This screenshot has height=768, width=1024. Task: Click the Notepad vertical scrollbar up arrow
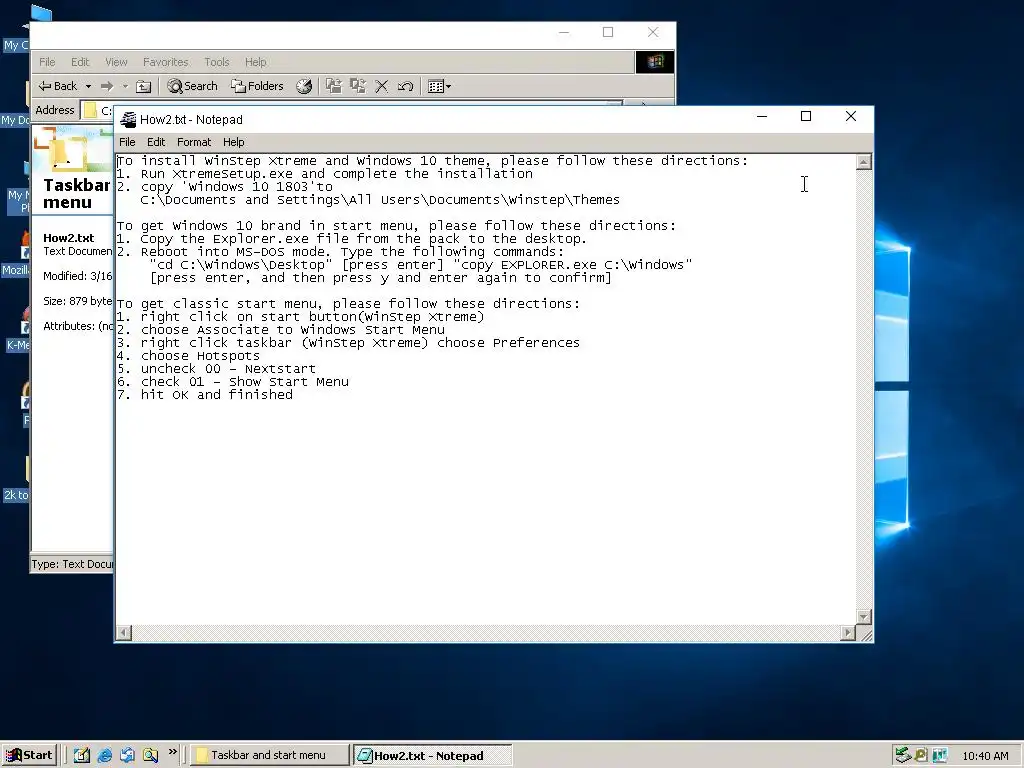click(863, 162)
